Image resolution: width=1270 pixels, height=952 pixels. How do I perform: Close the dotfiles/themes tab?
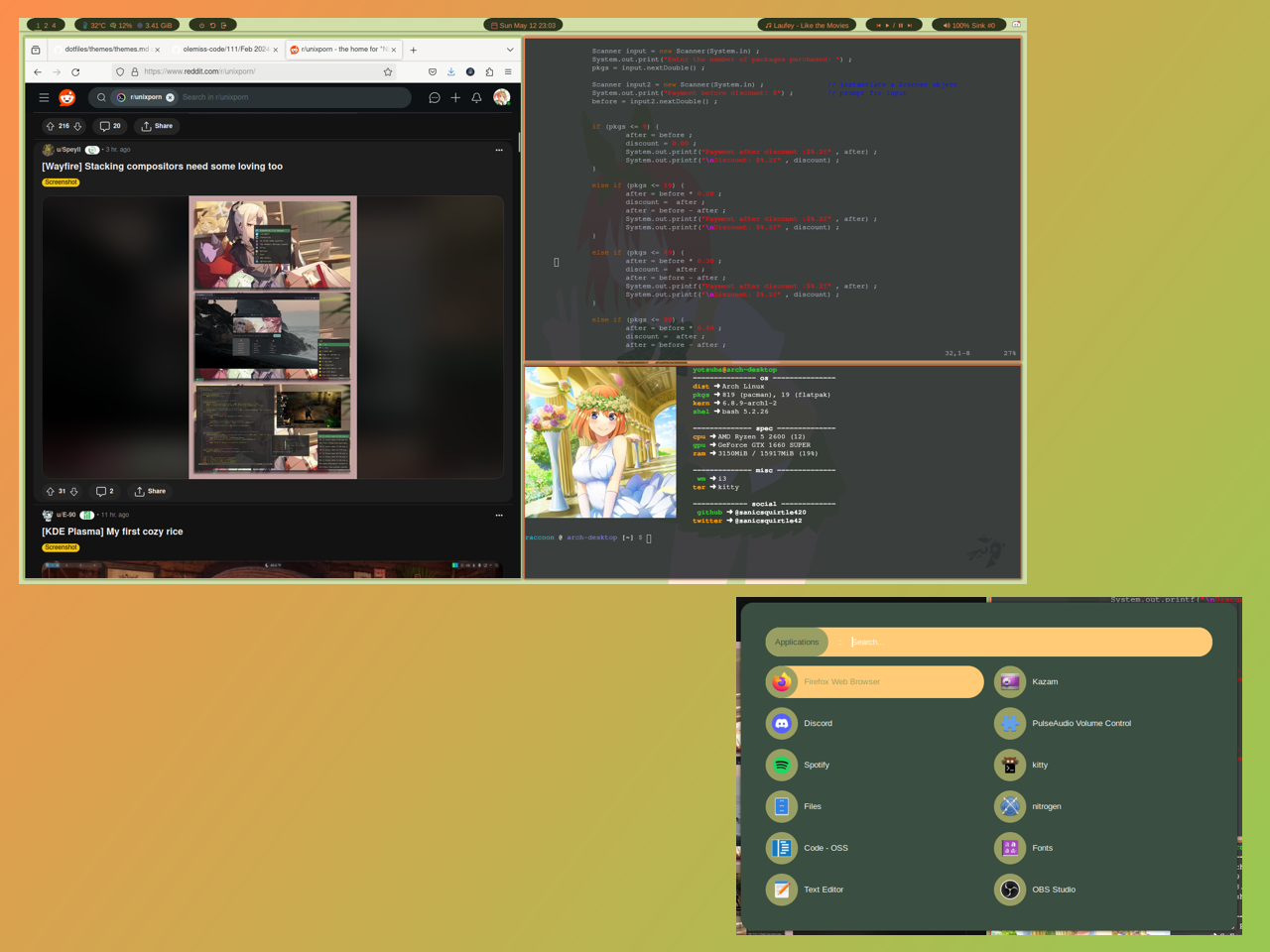157,50
